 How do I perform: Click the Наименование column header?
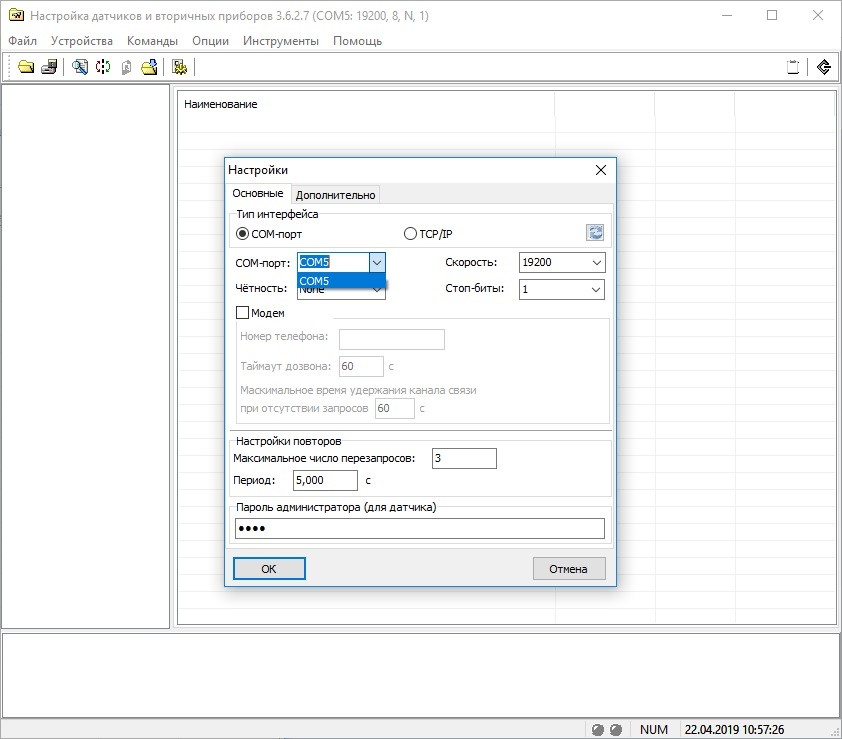coord(221,104)
